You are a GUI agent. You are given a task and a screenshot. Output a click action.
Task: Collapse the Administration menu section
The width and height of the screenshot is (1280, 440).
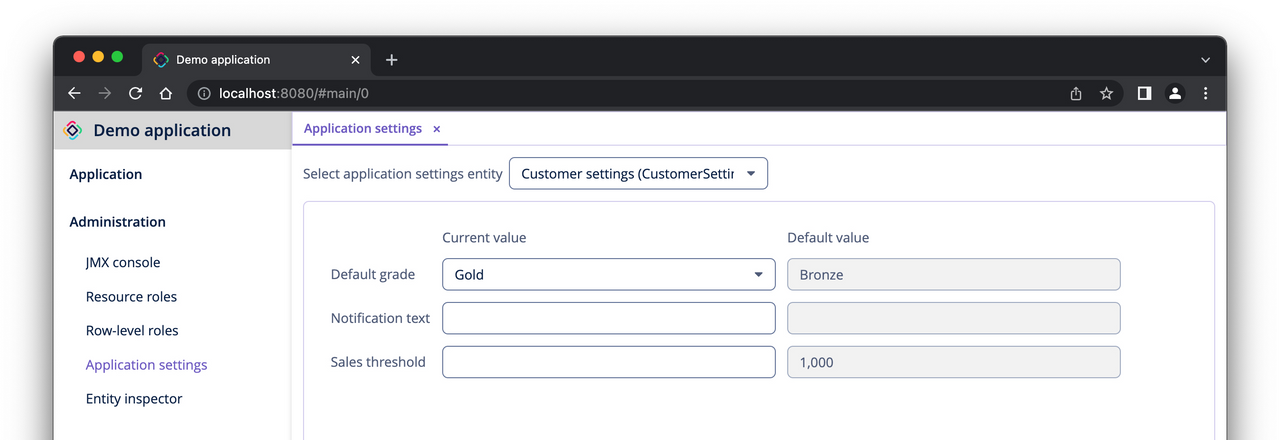coord(117,222)
